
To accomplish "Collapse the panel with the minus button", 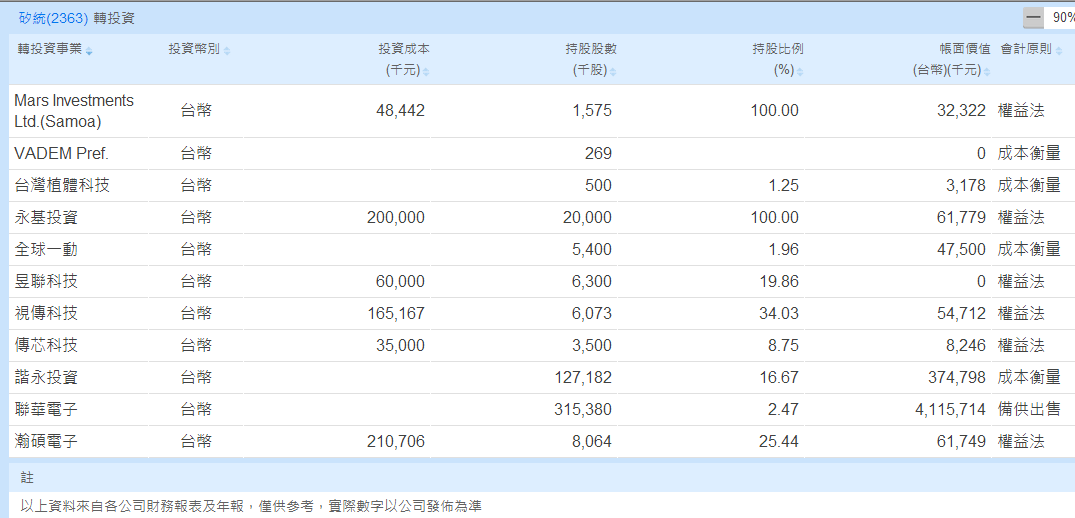I will [x=1033, y=18].
